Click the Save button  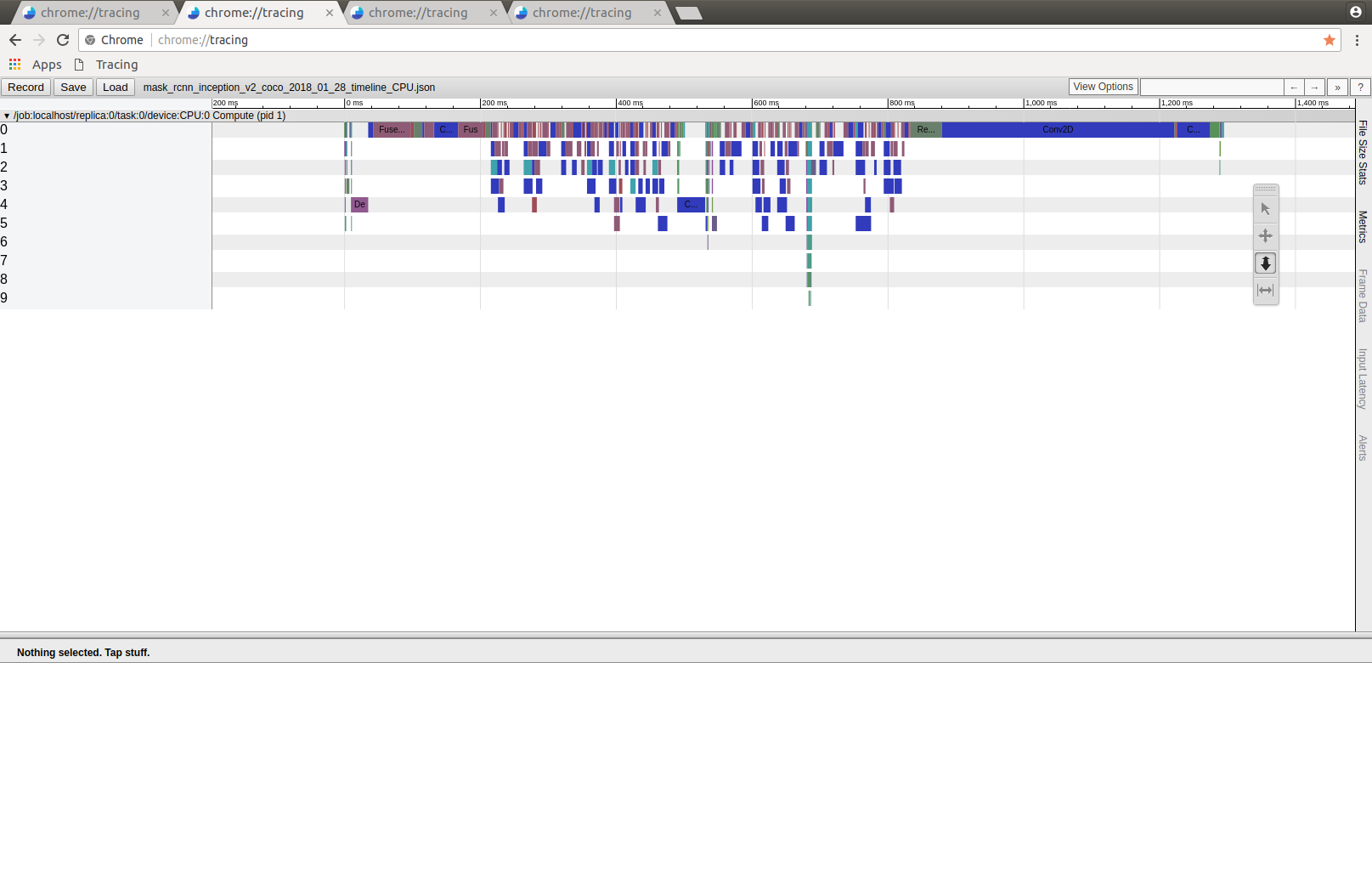pyautogui.click(x=73, y=88)
